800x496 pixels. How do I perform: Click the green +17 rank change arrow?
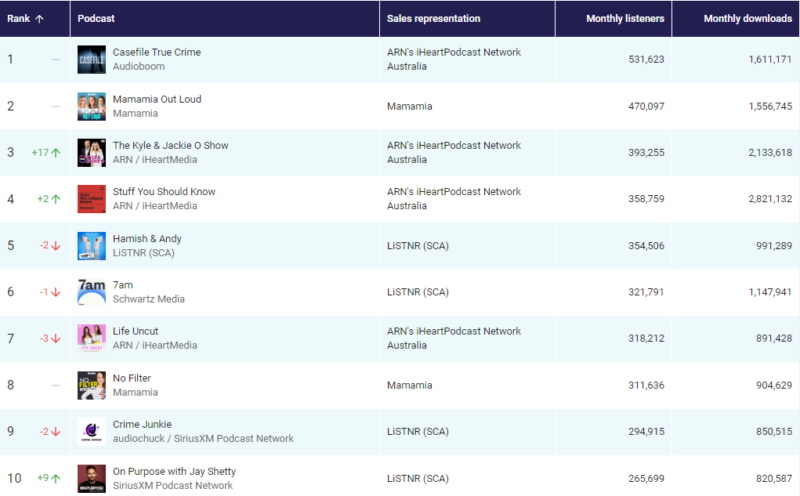pyautogui.click(x=57, y=153)
